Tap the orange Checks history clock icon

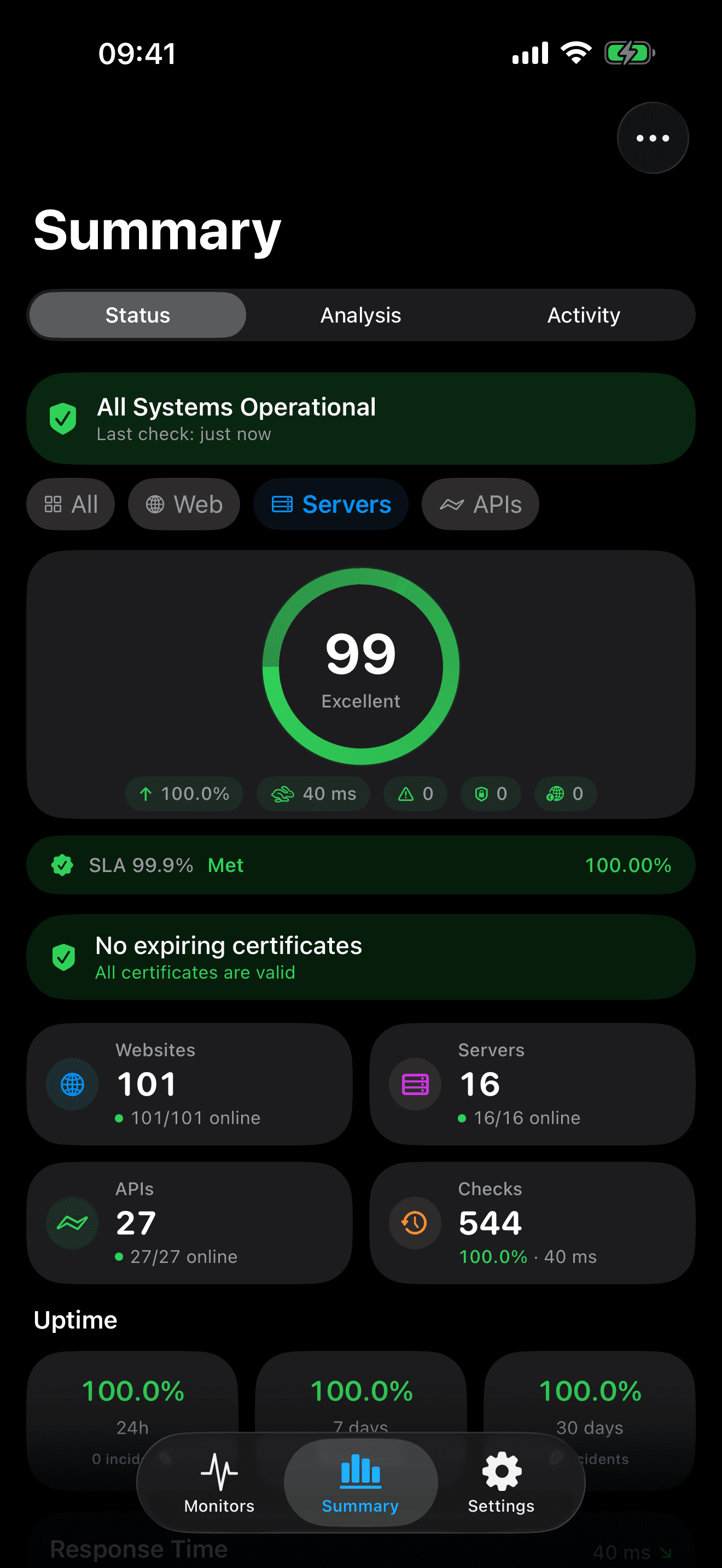coord(415,1223)
